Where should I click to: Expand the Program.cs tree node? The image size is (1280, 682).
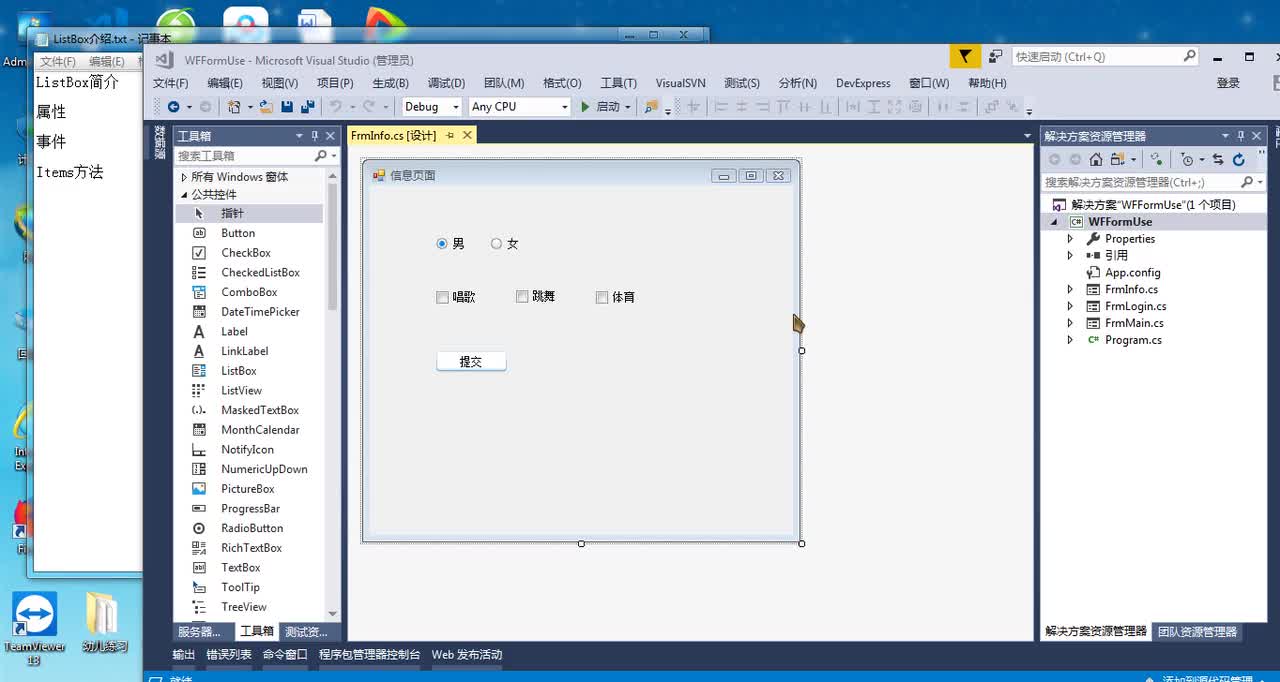point(1070,340)
